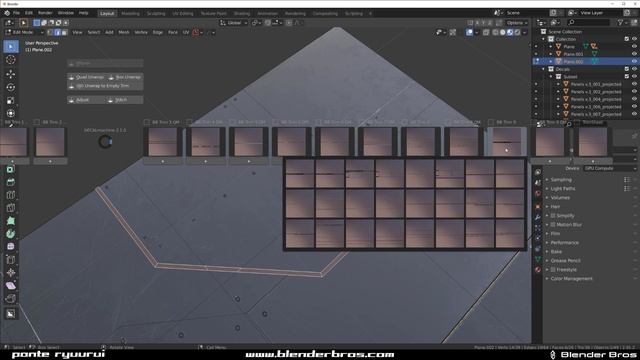
Task: Open the Edit Mode dropdown
Action: point(24,32)
